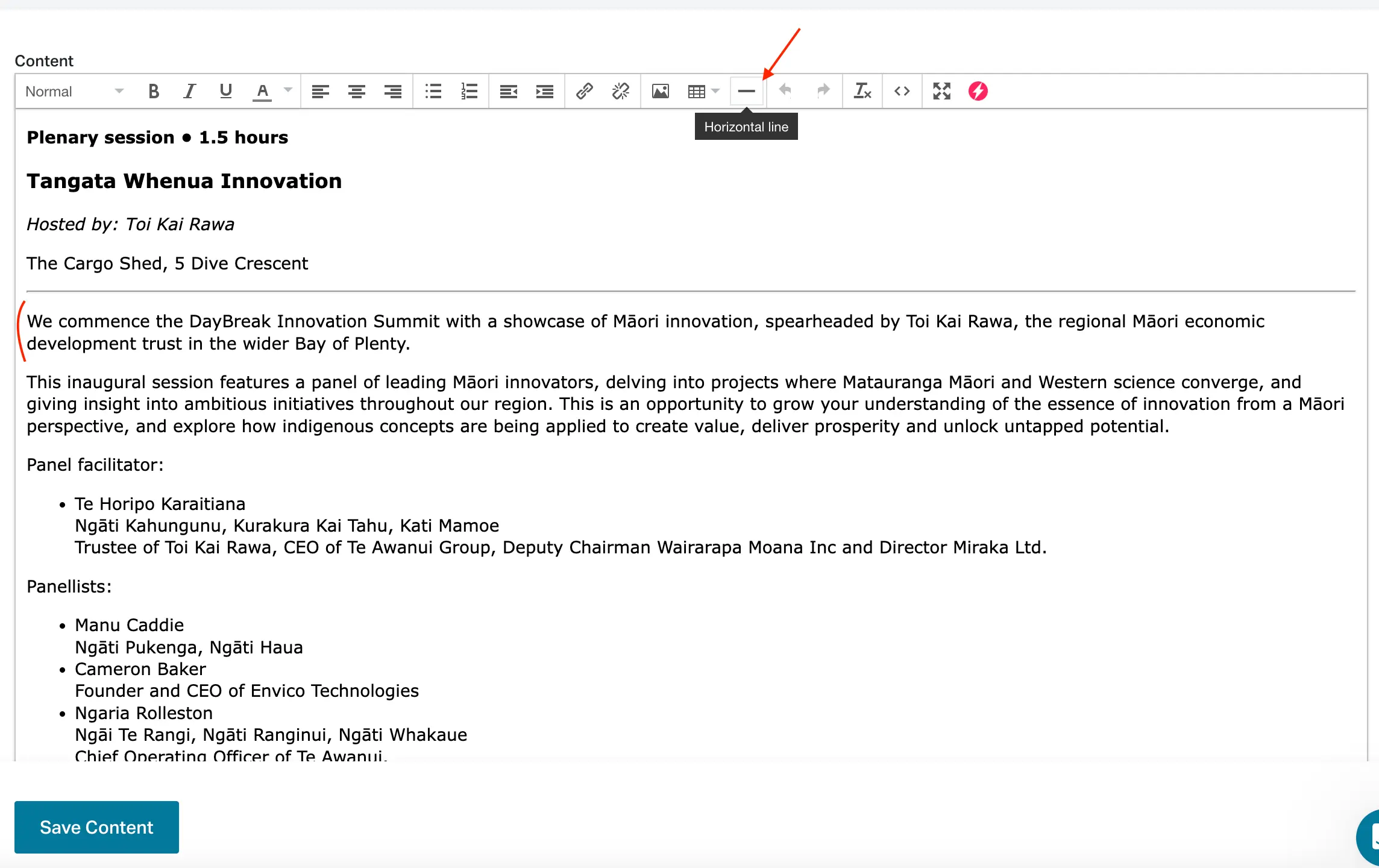Screen dimensions: 1379x868
Task: Toggle bold formatting
Action: [x=154, y=91]
